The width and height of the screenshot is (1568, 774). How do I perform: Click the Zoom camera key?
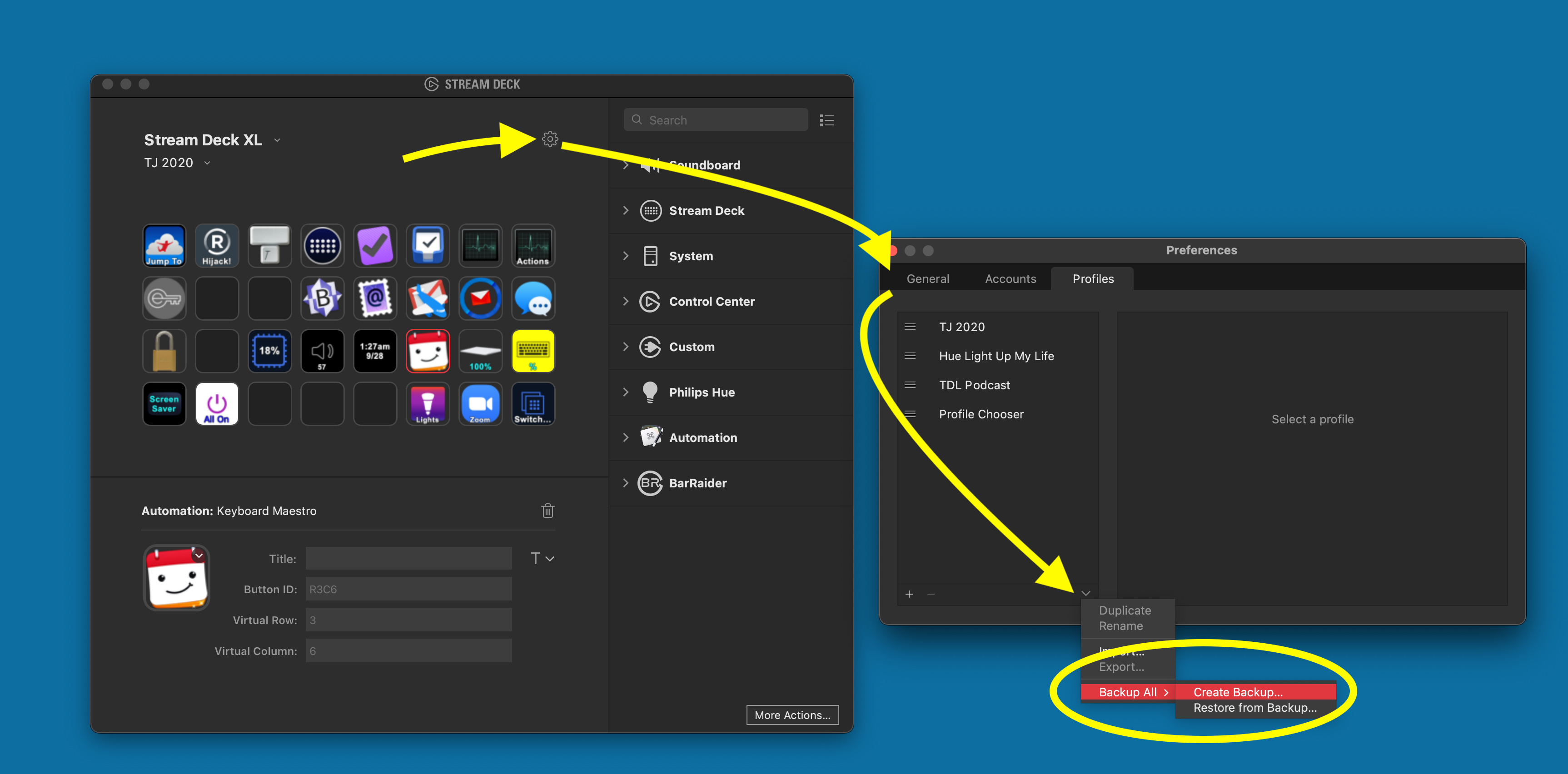(480, 404)
